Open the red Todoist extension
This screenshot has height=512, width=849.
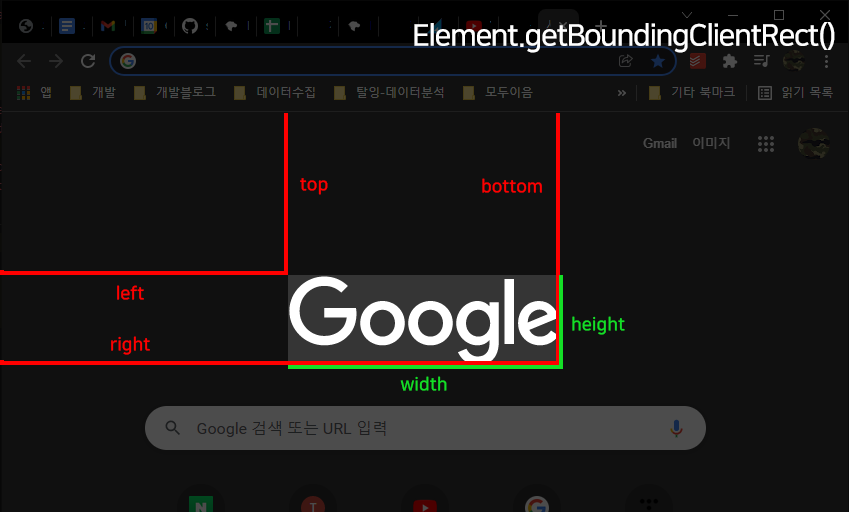click(x=698, y=61)
